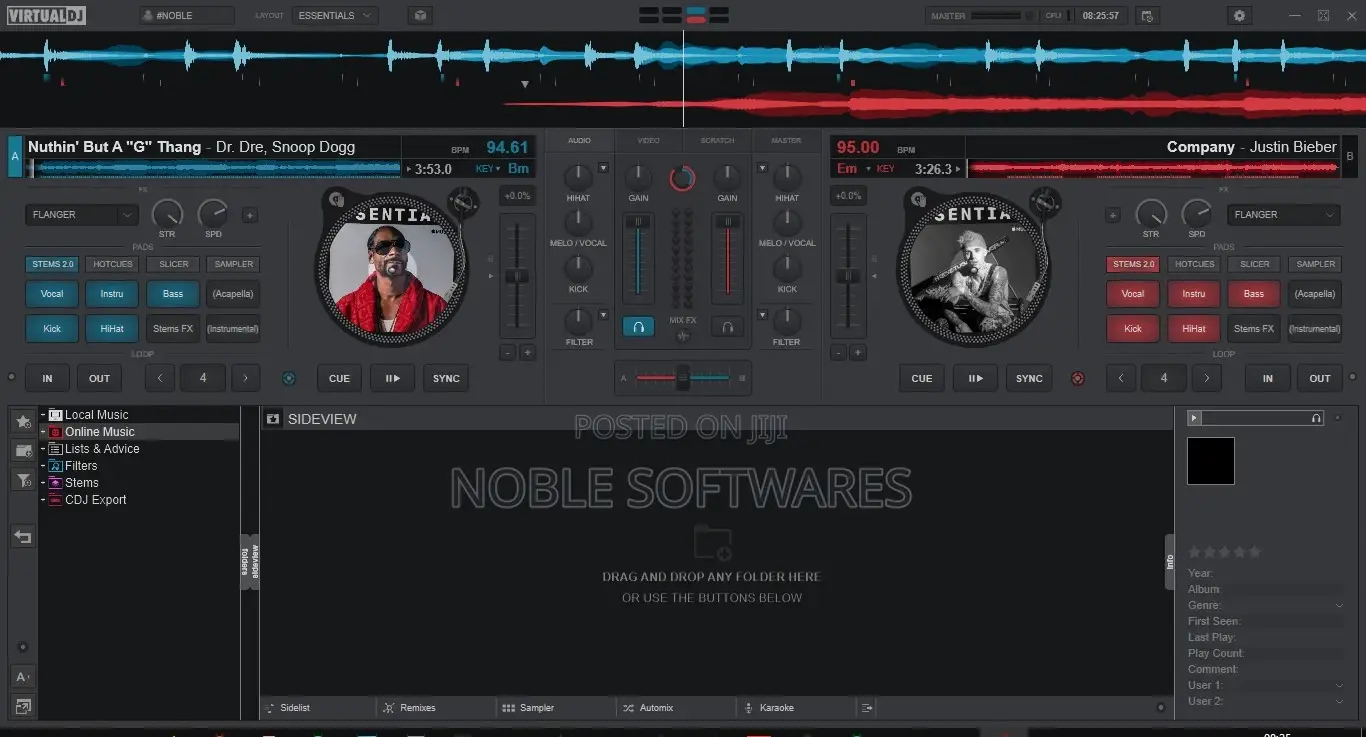Click the blue loop record circle on deck A

tap(289, 378)
